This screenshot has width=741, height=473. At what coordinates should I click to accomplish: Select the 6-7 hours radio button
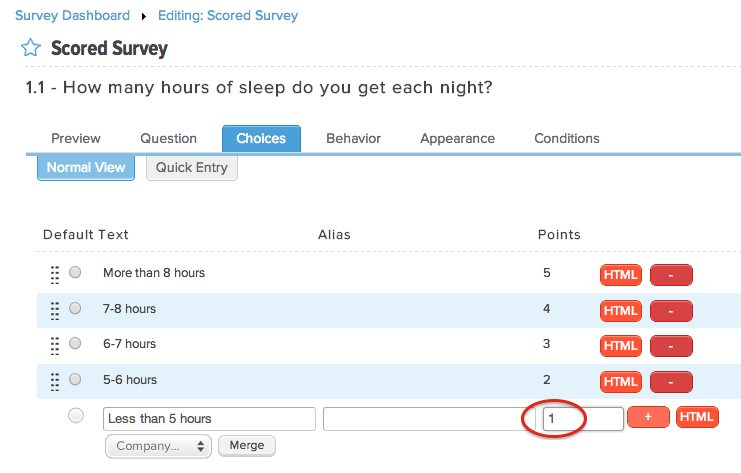coord(75,343)
